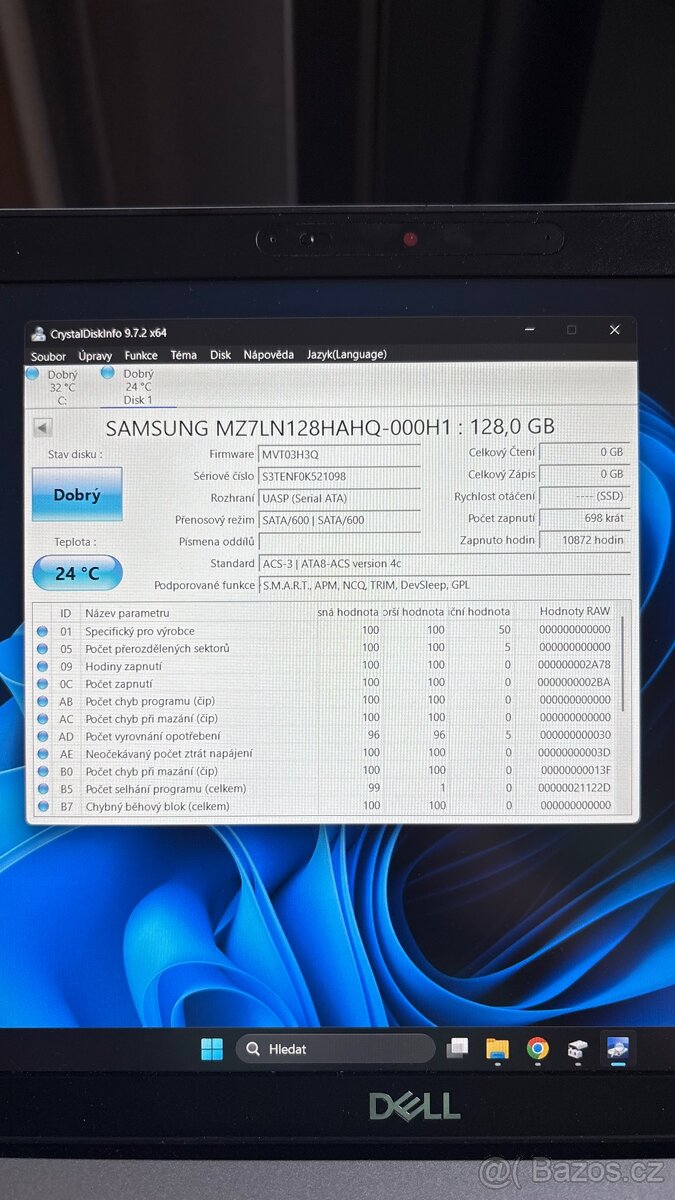Click the Standard field ACS-3
This screenshot has width=675, height=1200.
click(444, 564)
